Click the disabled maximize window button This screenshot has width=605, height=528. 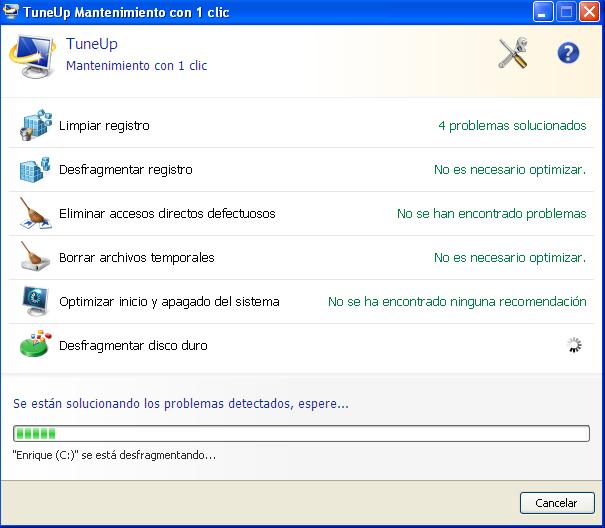pos(566,12)
